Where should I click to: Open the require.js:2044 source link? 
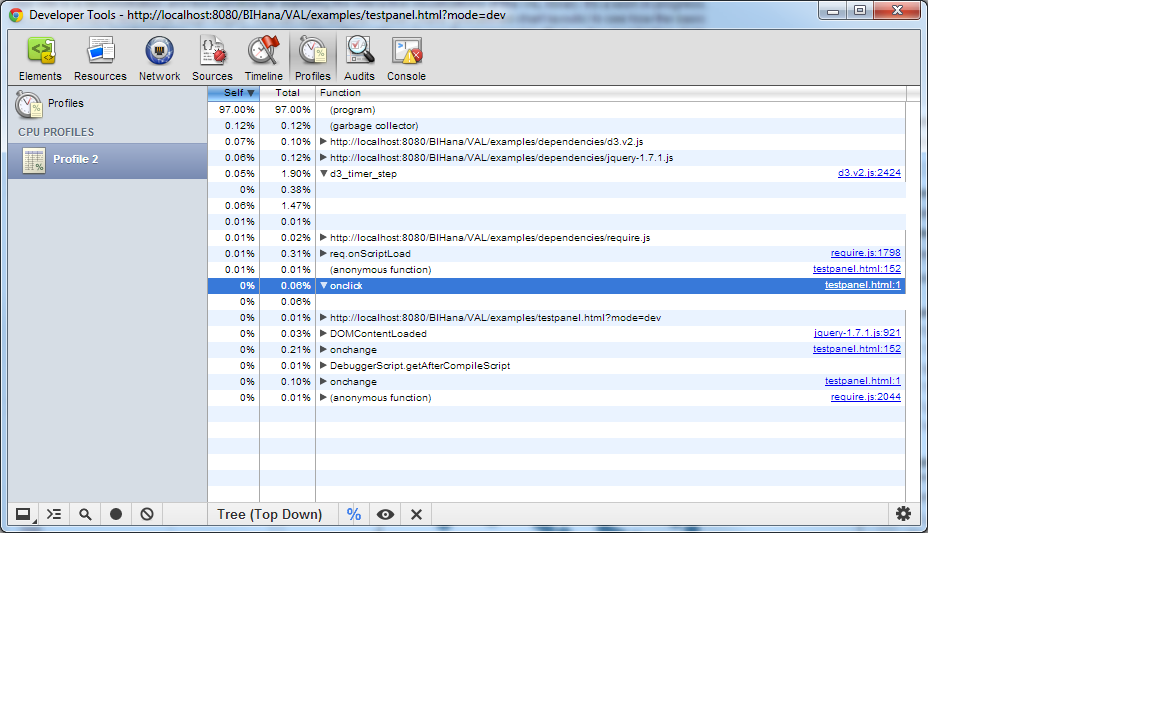[x=865, y=397]
